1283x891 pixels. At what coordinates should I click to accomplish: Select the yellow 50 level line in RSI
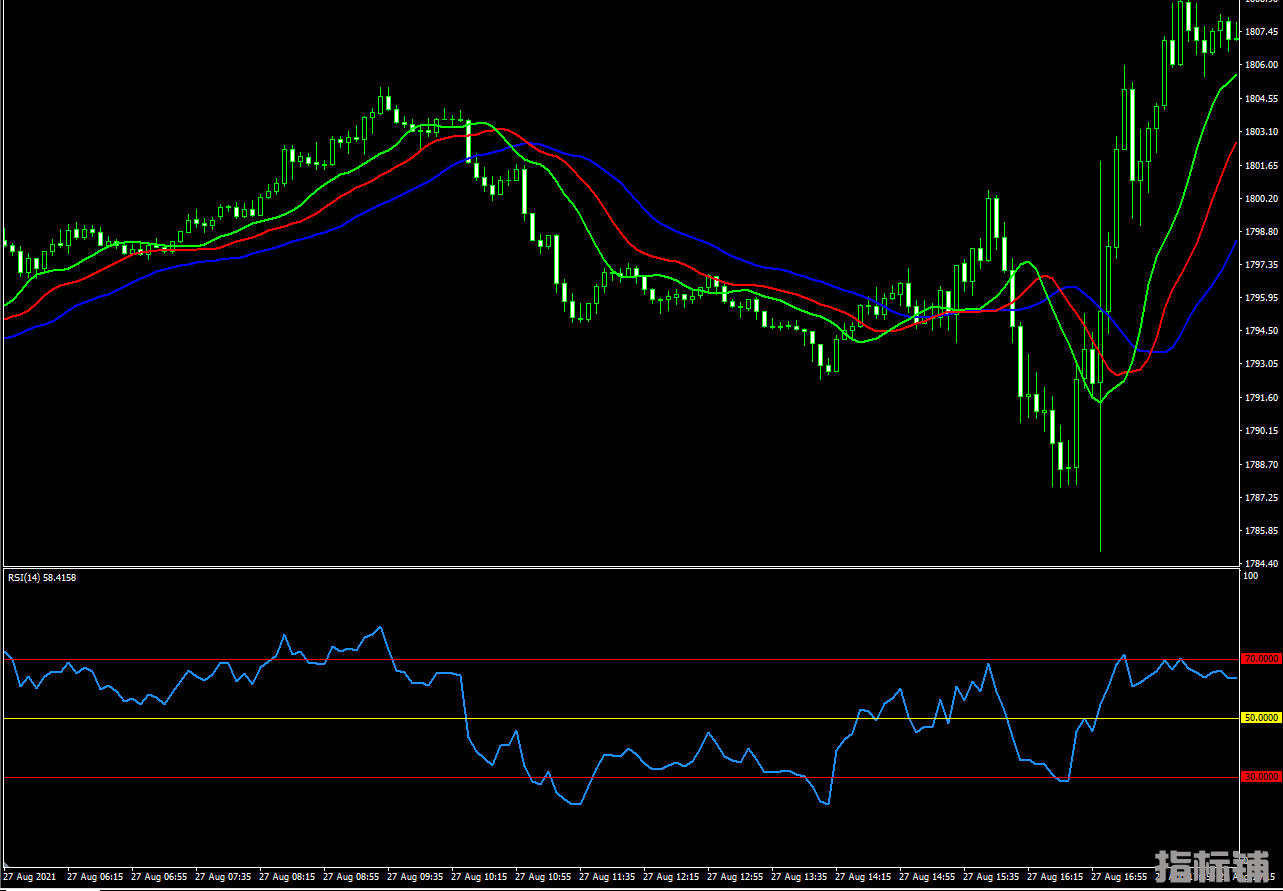point(620,718)
